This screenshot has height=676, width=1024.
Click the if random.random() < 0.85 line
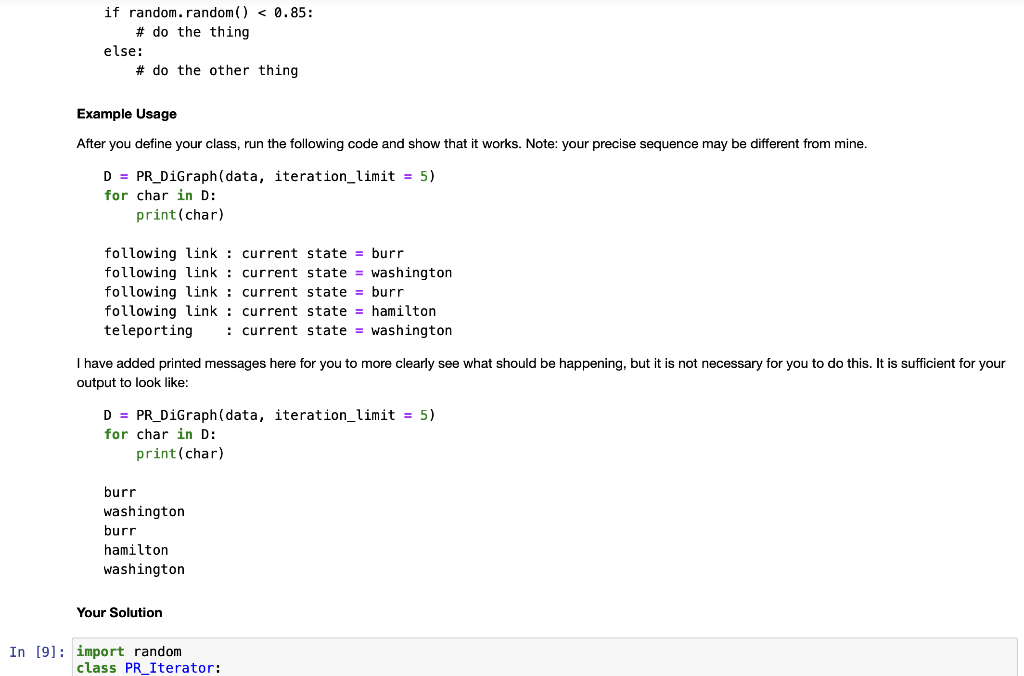point(208,12)
